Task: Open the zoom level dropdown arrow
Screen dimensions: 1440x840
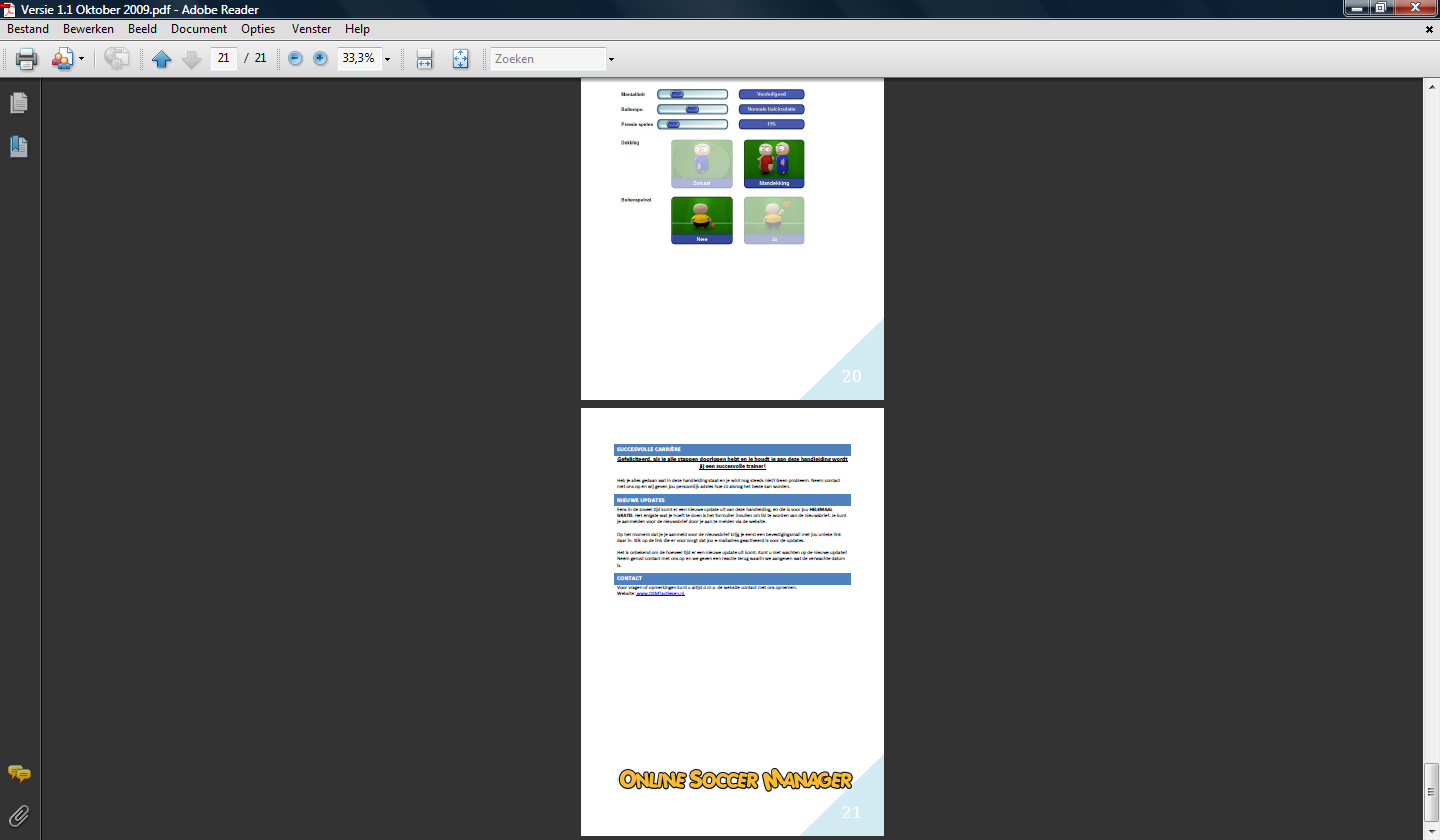Action: pyautogui.click(x=387, y=59)
